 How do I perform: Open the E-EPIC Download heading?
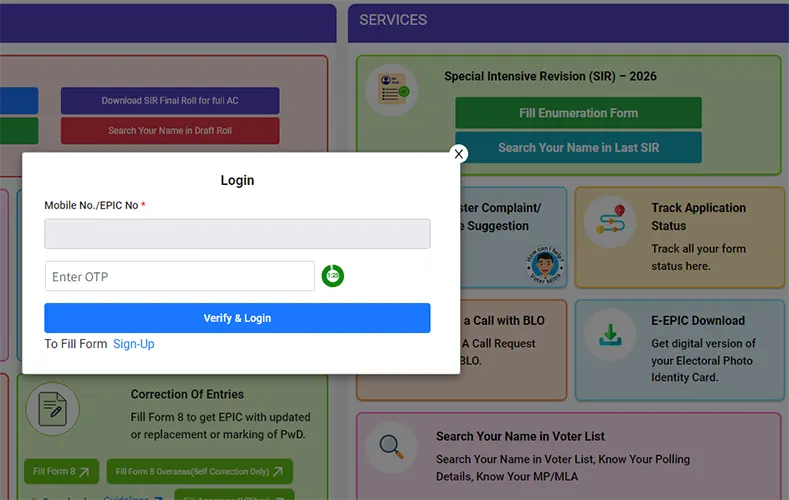[x=698, y=320]
